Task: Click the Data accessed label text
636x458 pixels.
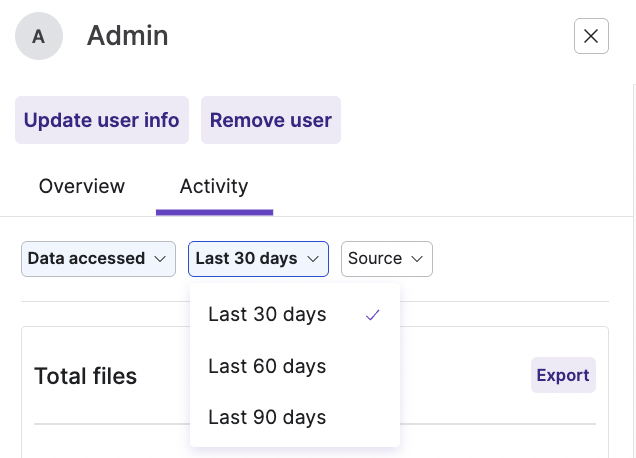Action: coord(86,259)
